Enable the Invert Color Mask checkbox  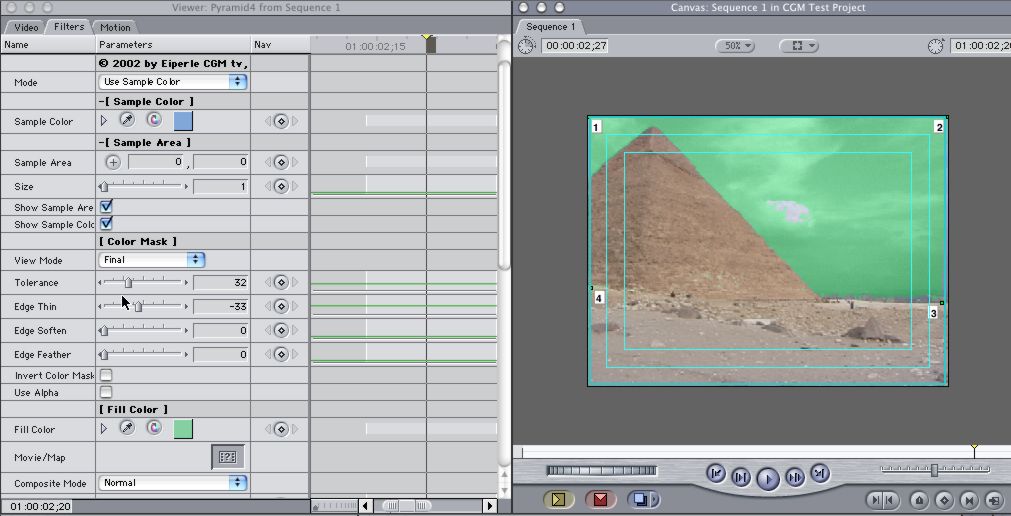106,375
